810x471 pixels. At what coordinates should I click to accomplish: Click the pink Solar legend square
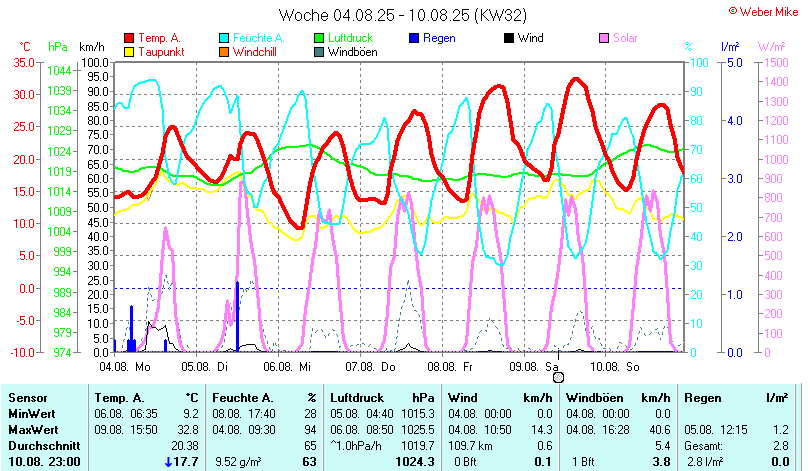pyautogui.click(x=605, y=38)
